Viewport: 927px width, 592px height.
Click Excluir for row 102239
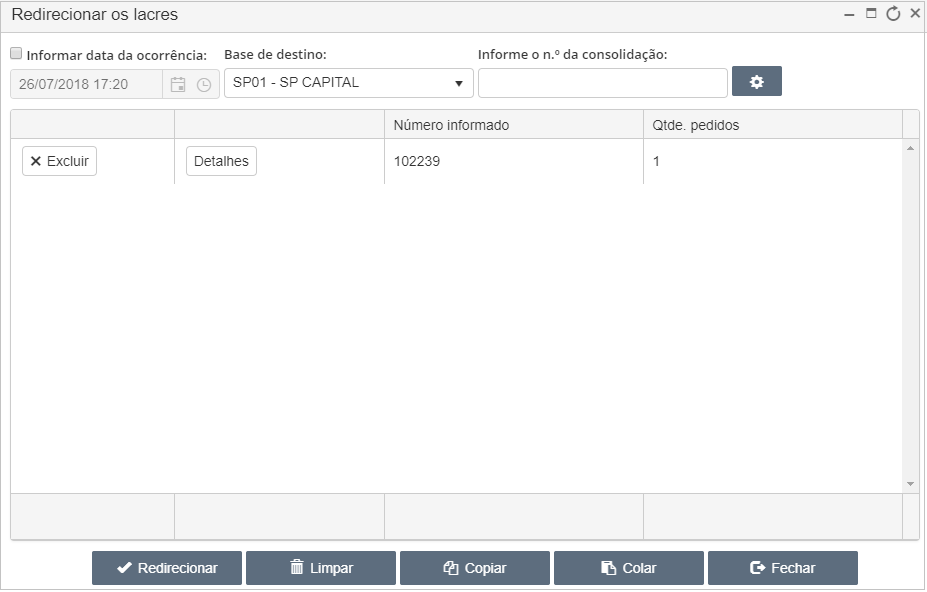pyautogui.click(x=59, y=161)
